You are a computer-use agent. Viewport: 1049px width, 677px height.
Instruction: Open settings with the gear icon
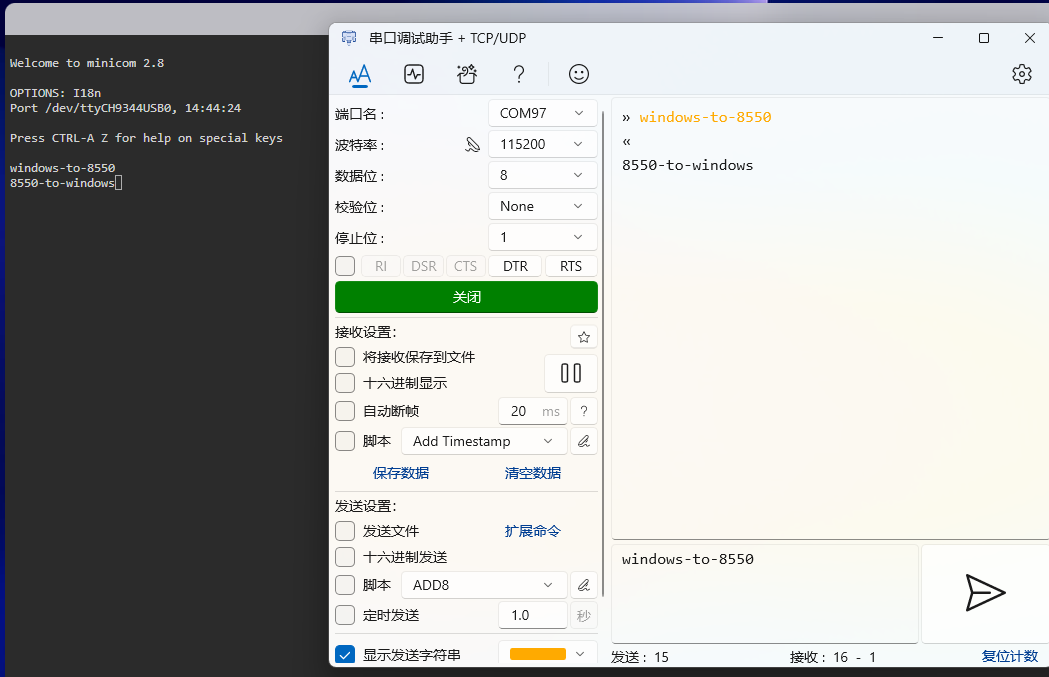1021,74
